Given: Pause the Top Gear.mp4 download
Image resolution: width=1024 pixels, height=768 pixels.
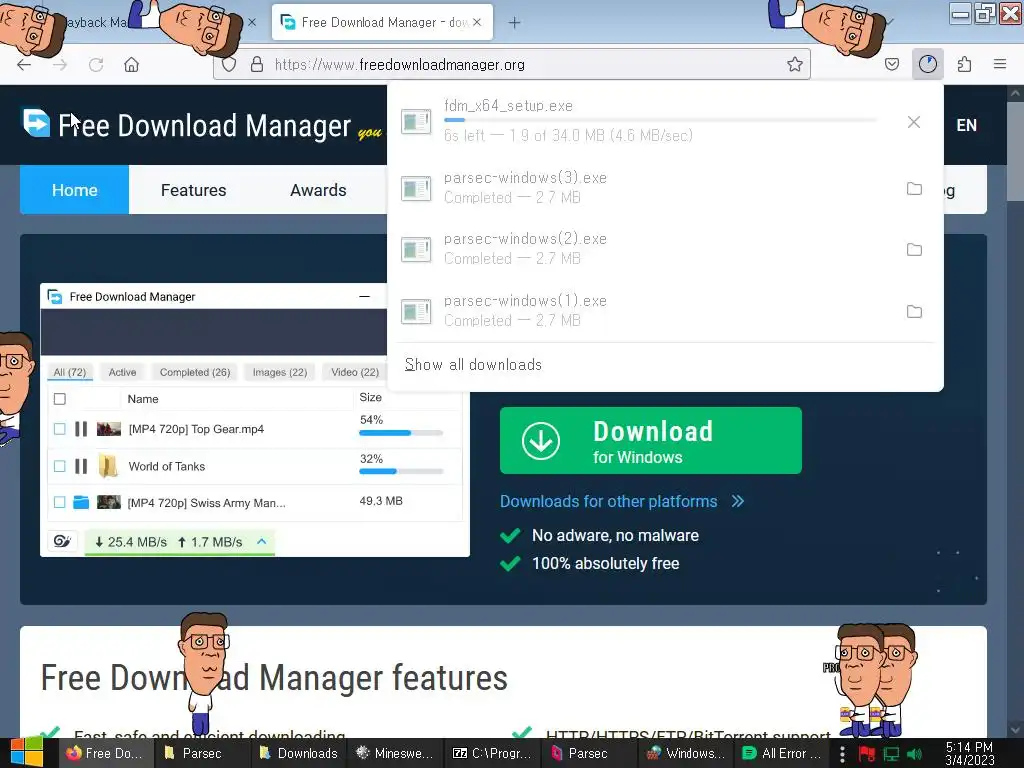Looking at the screenshot, I should click(x=81, y=429).
